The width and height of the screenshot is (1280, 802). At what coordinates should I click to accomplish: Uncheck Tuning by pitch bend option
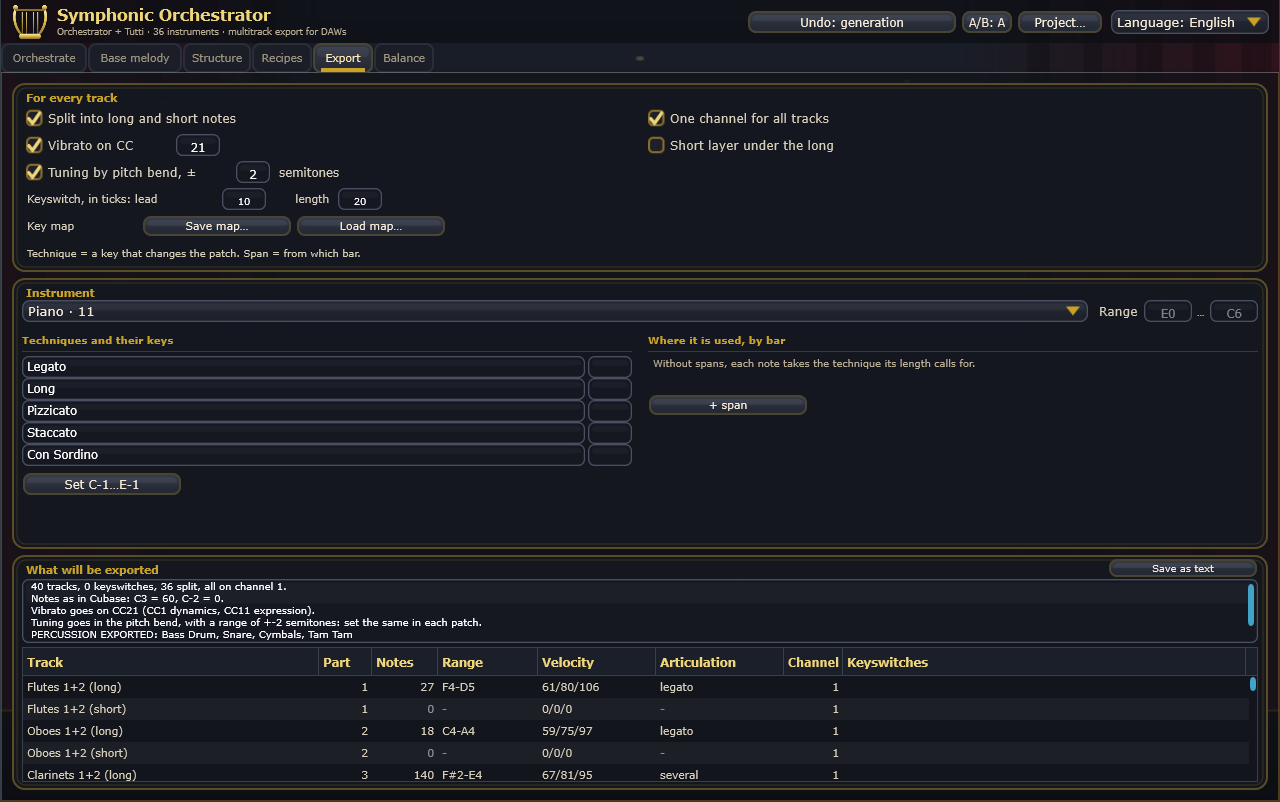pyautogui.click(x=35, y=172)
